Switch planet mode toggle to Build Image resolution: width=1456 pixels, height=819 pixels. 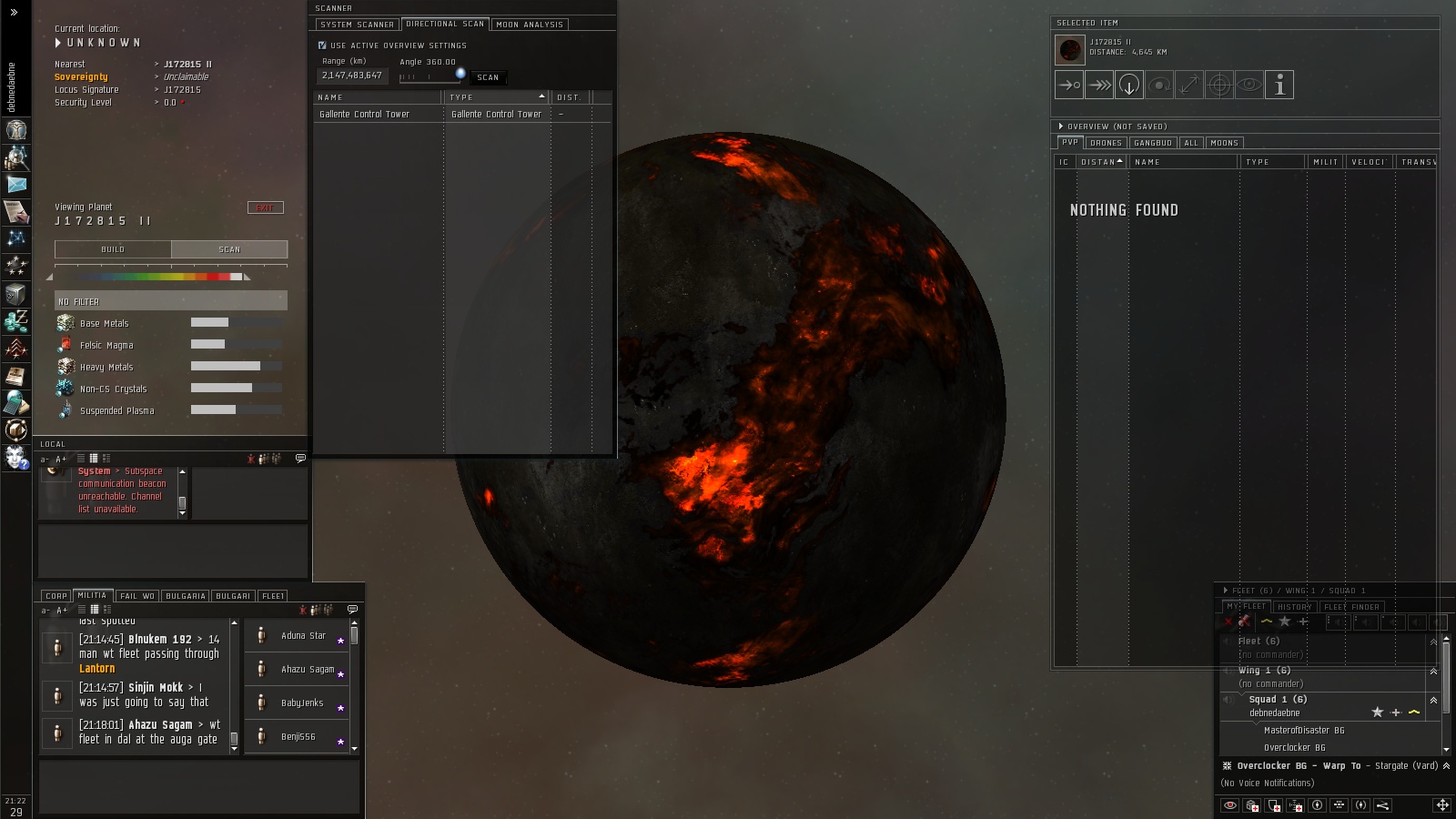[x=113, y=249]
